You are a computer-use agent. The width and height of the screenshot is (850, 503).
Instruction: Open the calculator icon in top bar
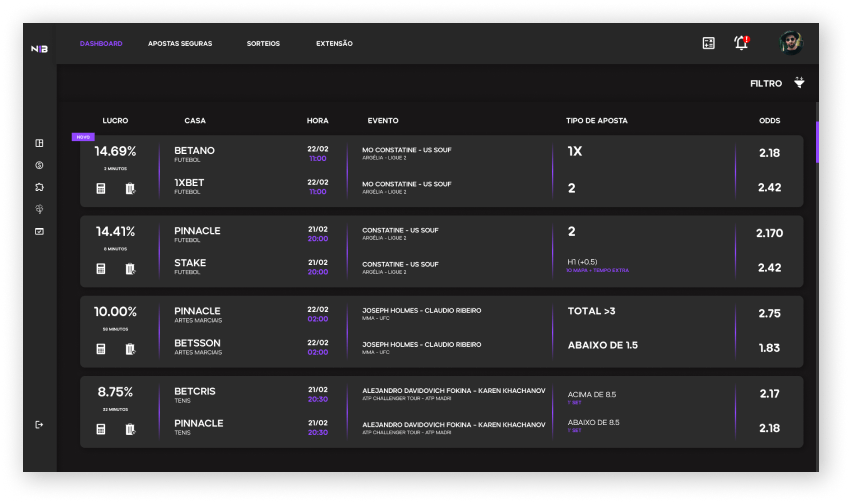[x=708, y=43]
